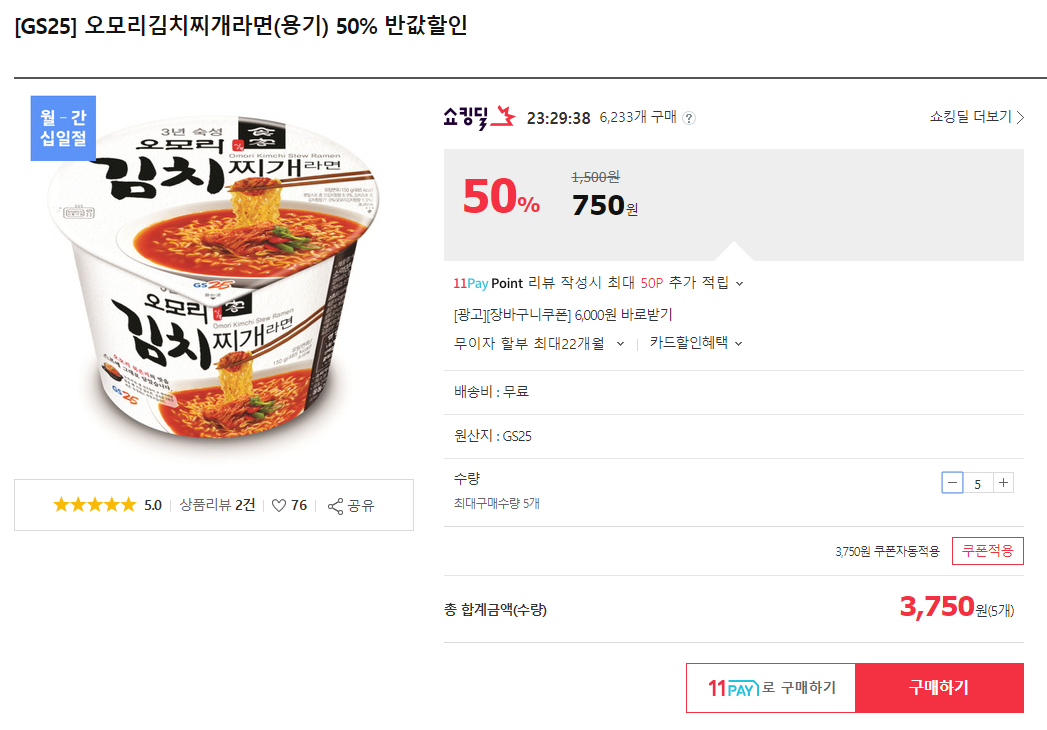Viewport: 1047px width, 730px height.
Task: Click the Shocking Deal logo icon
Action: pyautogui.click(x=479, y=117)
